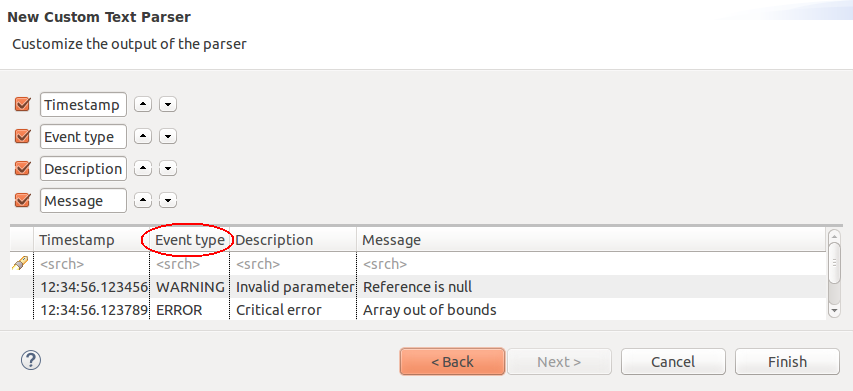Image resolution: width=853 pixels, height=391 pixels.
Task: Click the Event type column header
Action: pyautogui.click(x=189, y=240)
